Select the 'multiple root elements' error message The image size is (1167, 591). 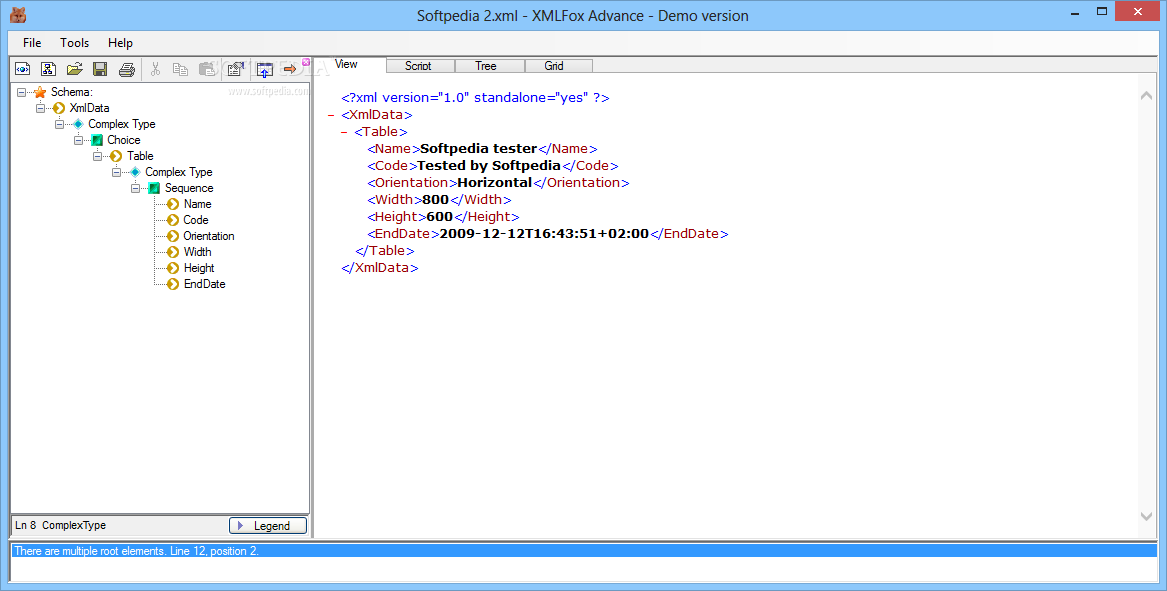584,552
